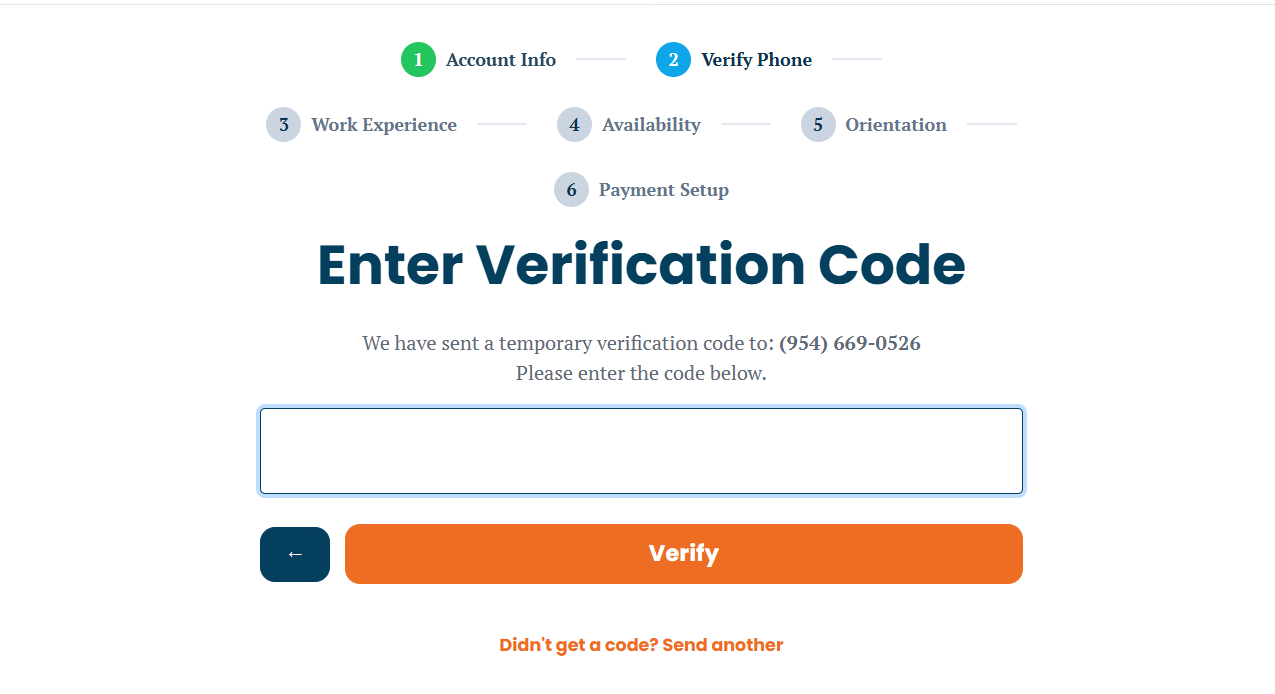Go to the Payment Setup step label
The image size is (1275, 694).
point(664,190)
